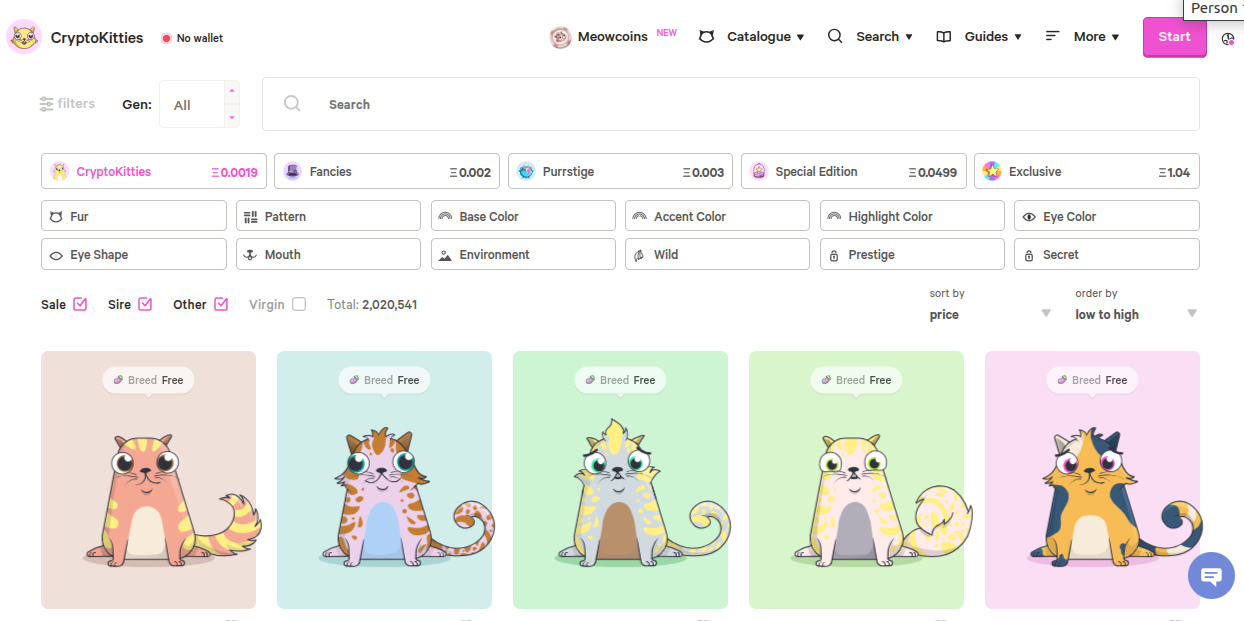The width and height of the screenshot is (1244, 621).
Task: Click the No wallet label
Action: point(200,38)
